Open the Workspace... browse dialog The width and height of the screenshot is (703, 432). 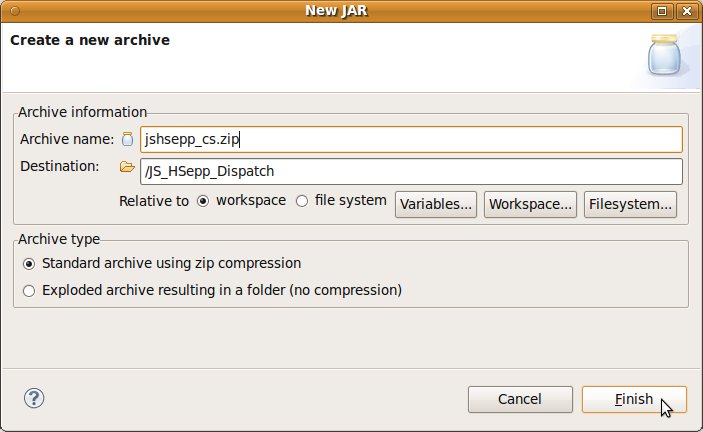(530, 204)
